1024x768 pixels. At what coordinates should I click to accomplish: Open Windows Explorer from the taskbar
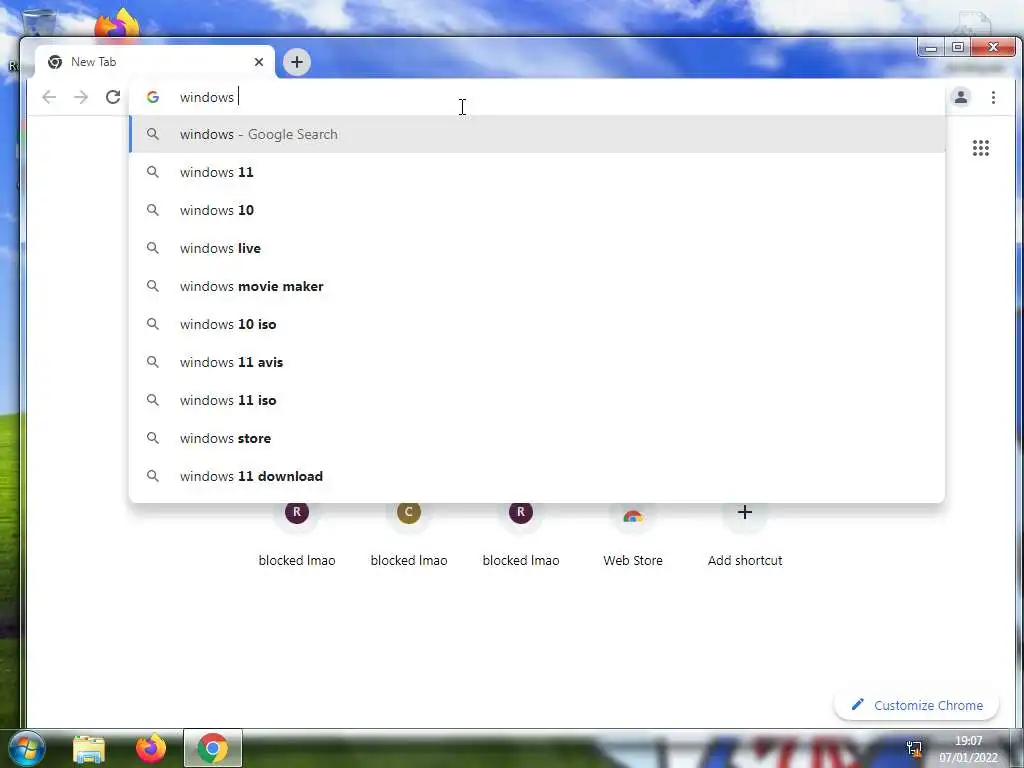coord(89,749)
